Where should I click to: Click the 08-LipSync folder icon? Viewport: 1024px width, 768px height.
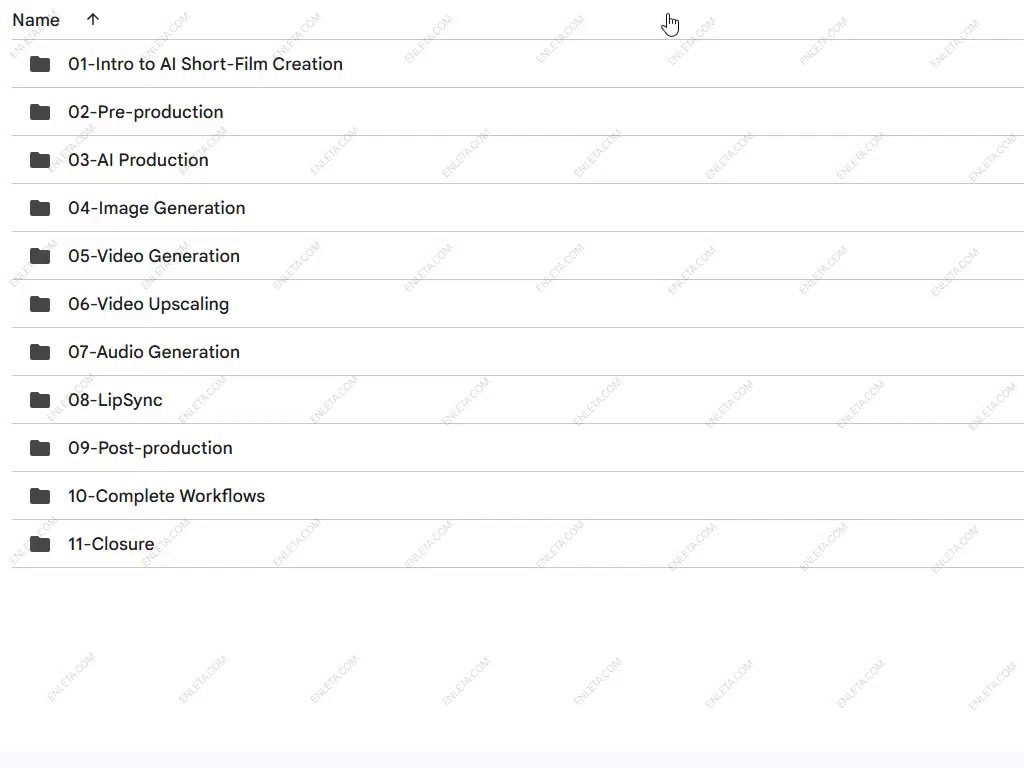point(40,400)
